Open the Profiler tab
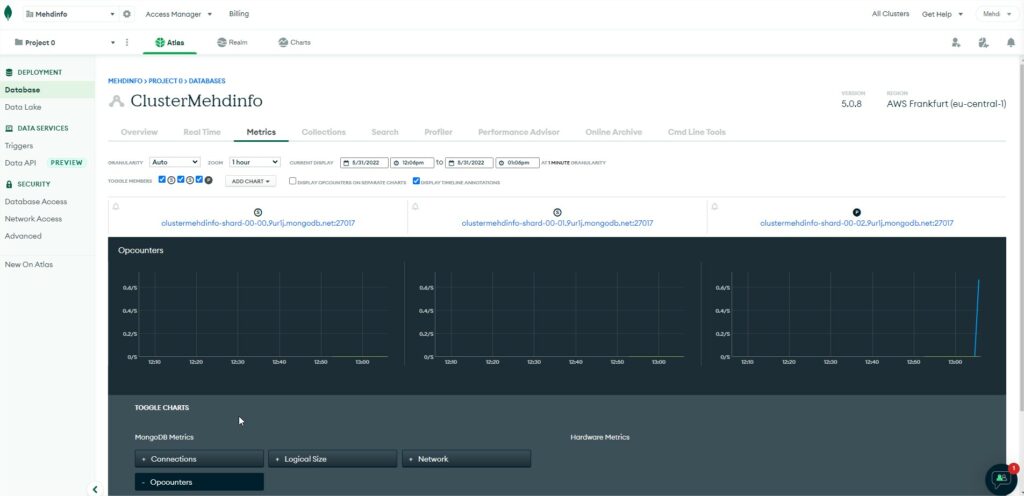The width and height of the screenshot is (1024, 496). click(438, 132)
